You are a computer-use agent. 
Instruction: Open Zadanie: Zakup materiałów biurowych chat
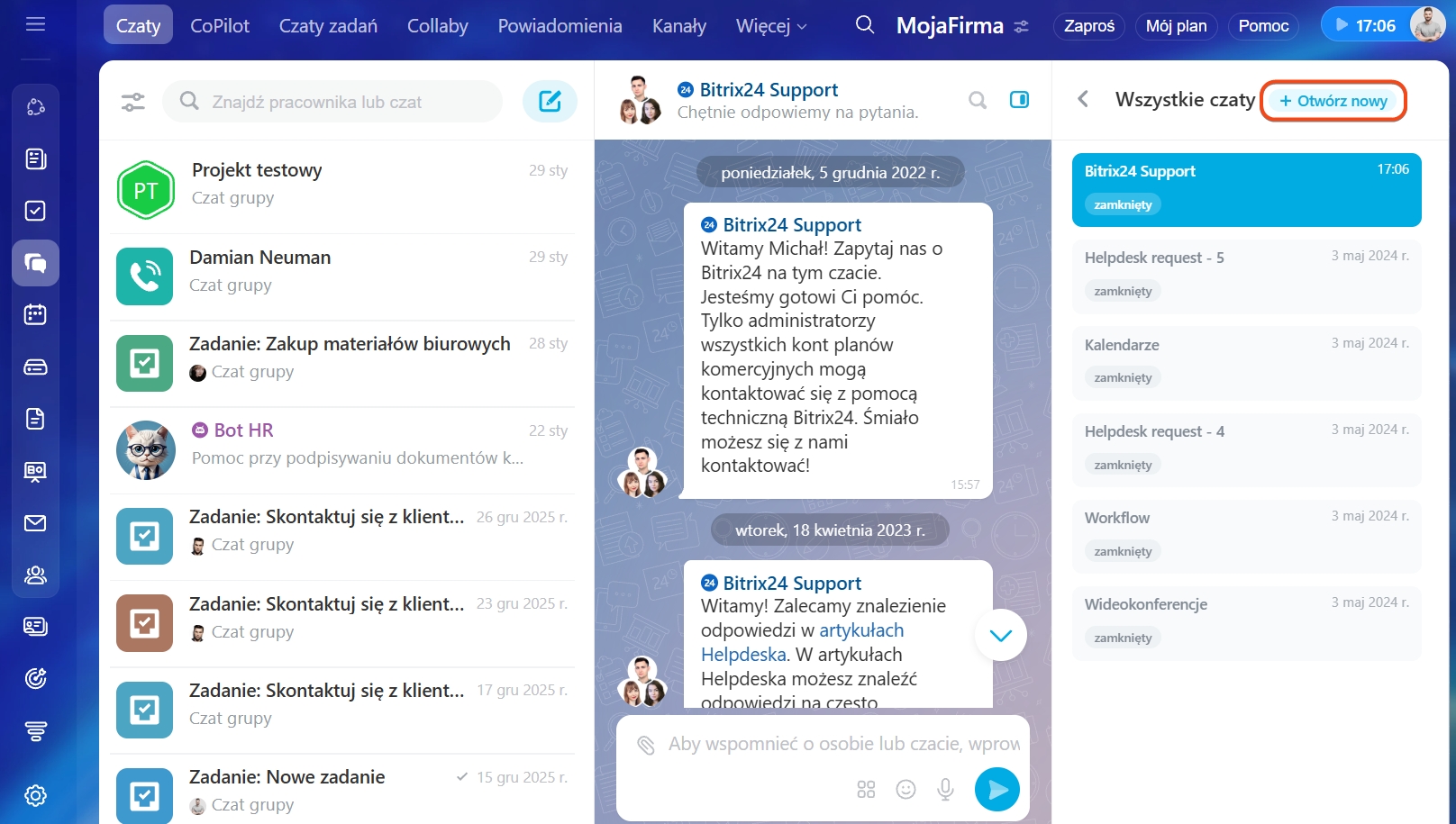point(342,363)
